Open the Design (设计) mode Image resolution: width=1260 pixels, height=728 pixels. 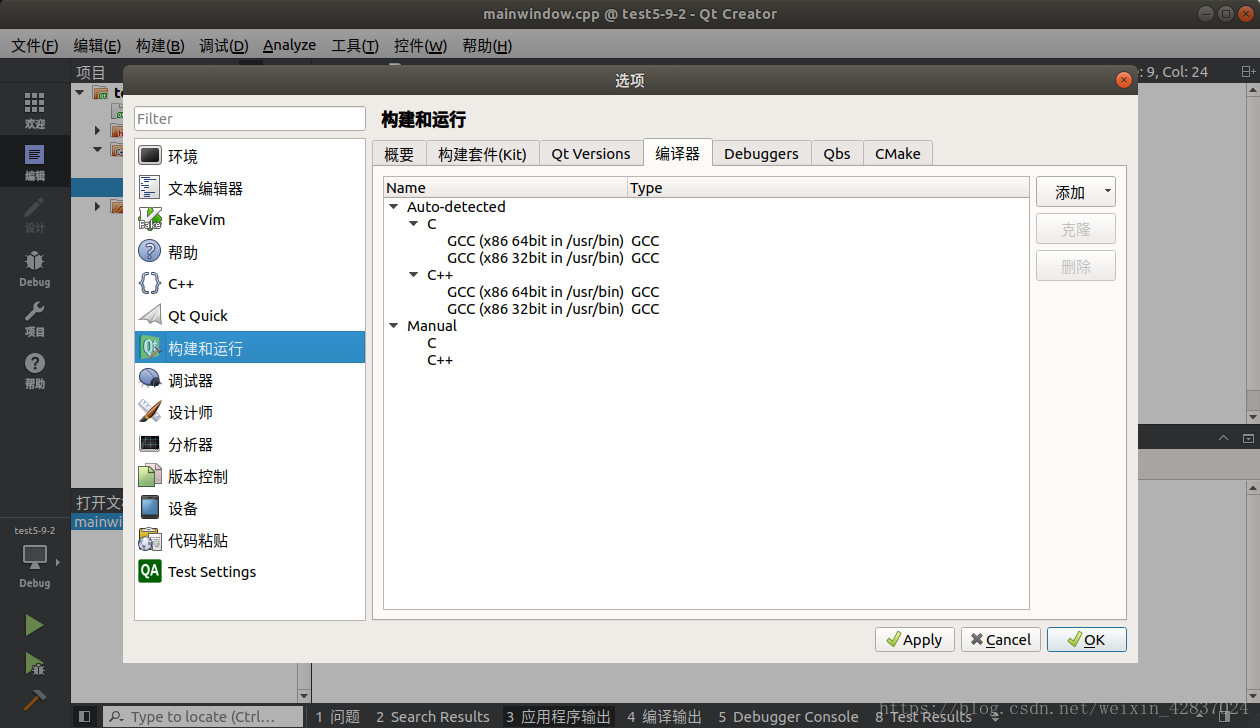35,214
